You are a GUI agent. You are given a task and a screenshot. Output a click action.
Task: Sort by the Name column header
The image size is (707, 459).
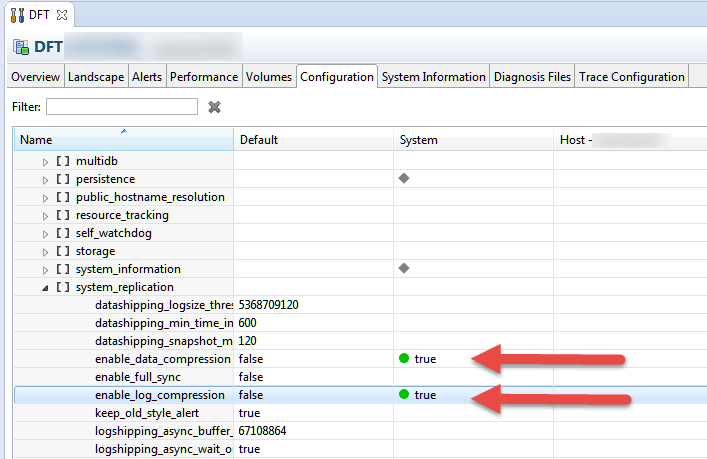(x=36, y=140)
